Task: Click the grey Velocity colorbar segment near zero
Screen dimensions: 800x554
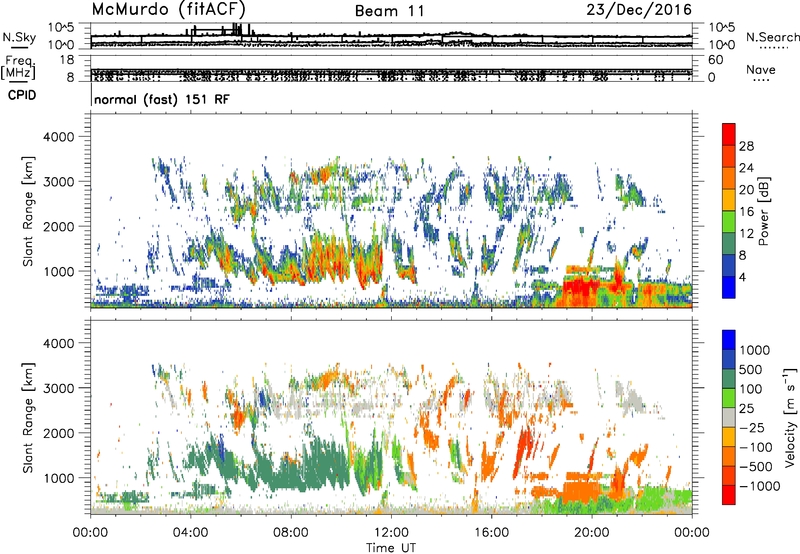Action: pyautogui.click(x=729, y=417)
